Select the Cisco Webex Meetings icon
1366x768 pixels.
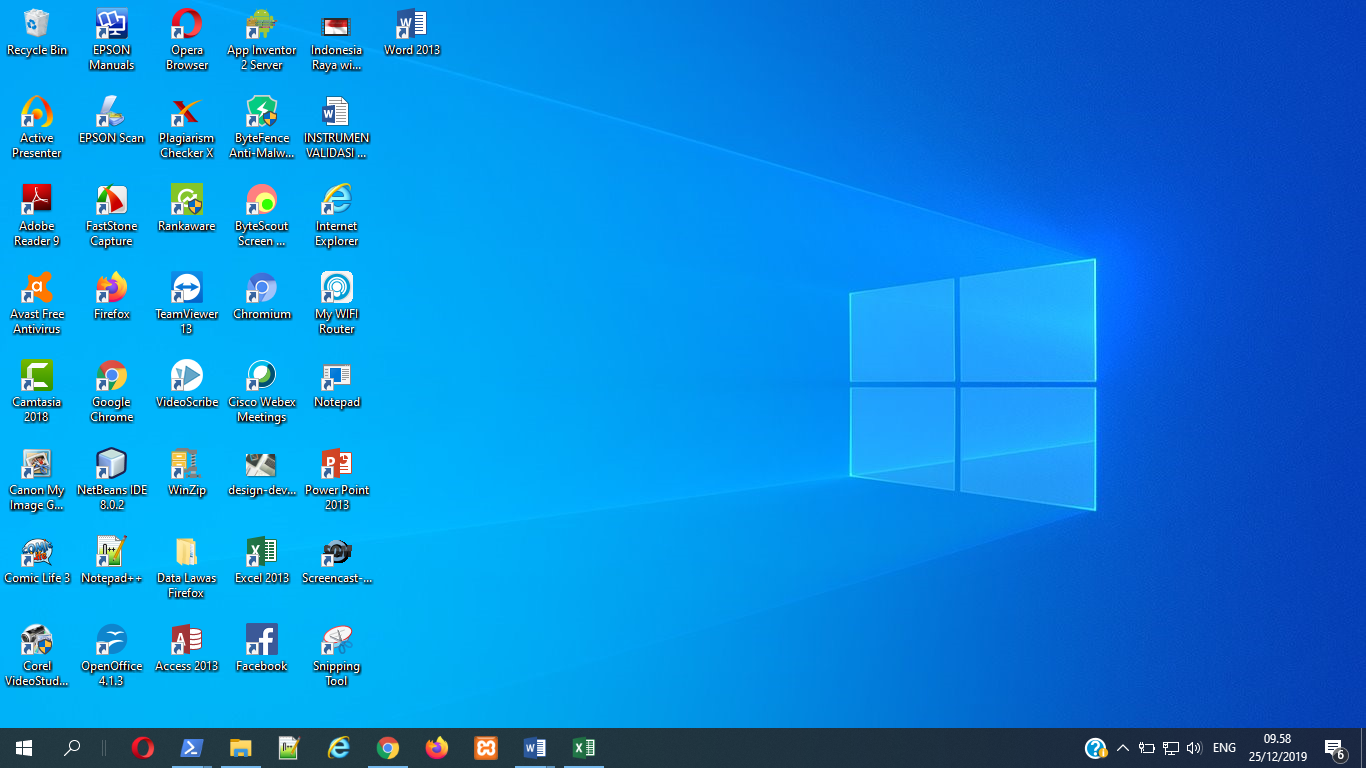coord(262,391)
